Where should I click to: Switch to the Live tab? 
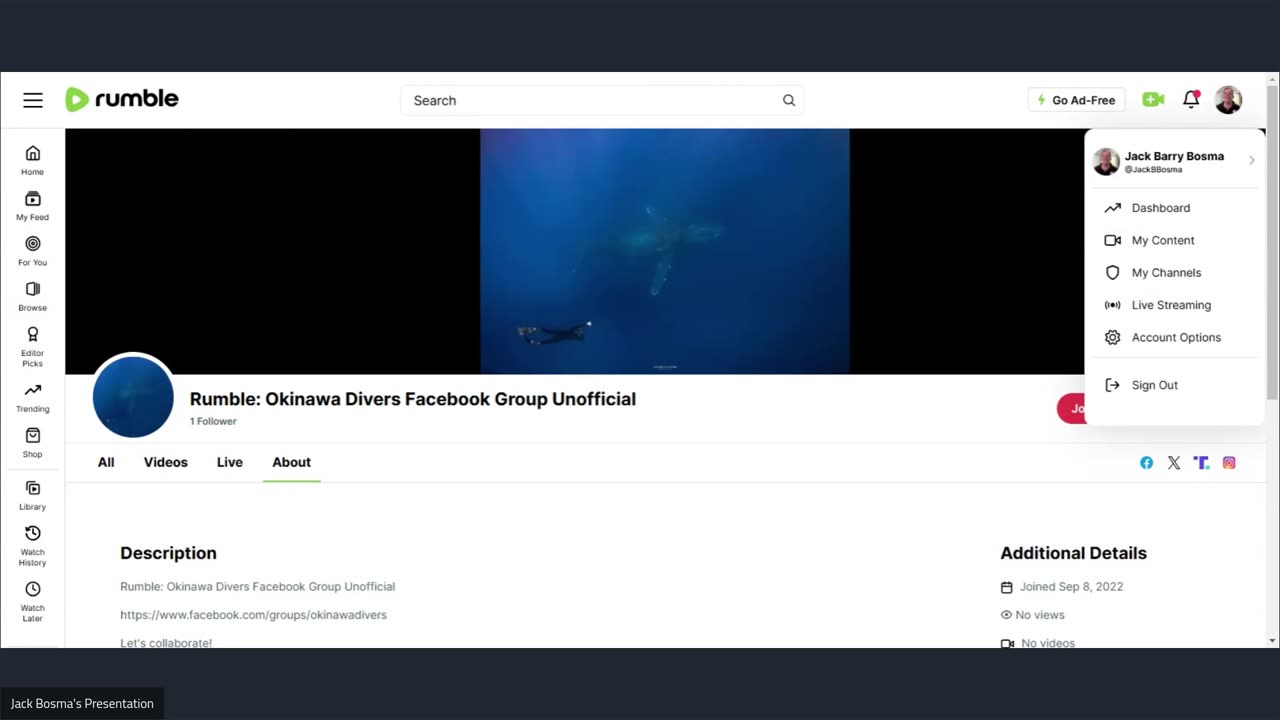[x=230, y=462]
